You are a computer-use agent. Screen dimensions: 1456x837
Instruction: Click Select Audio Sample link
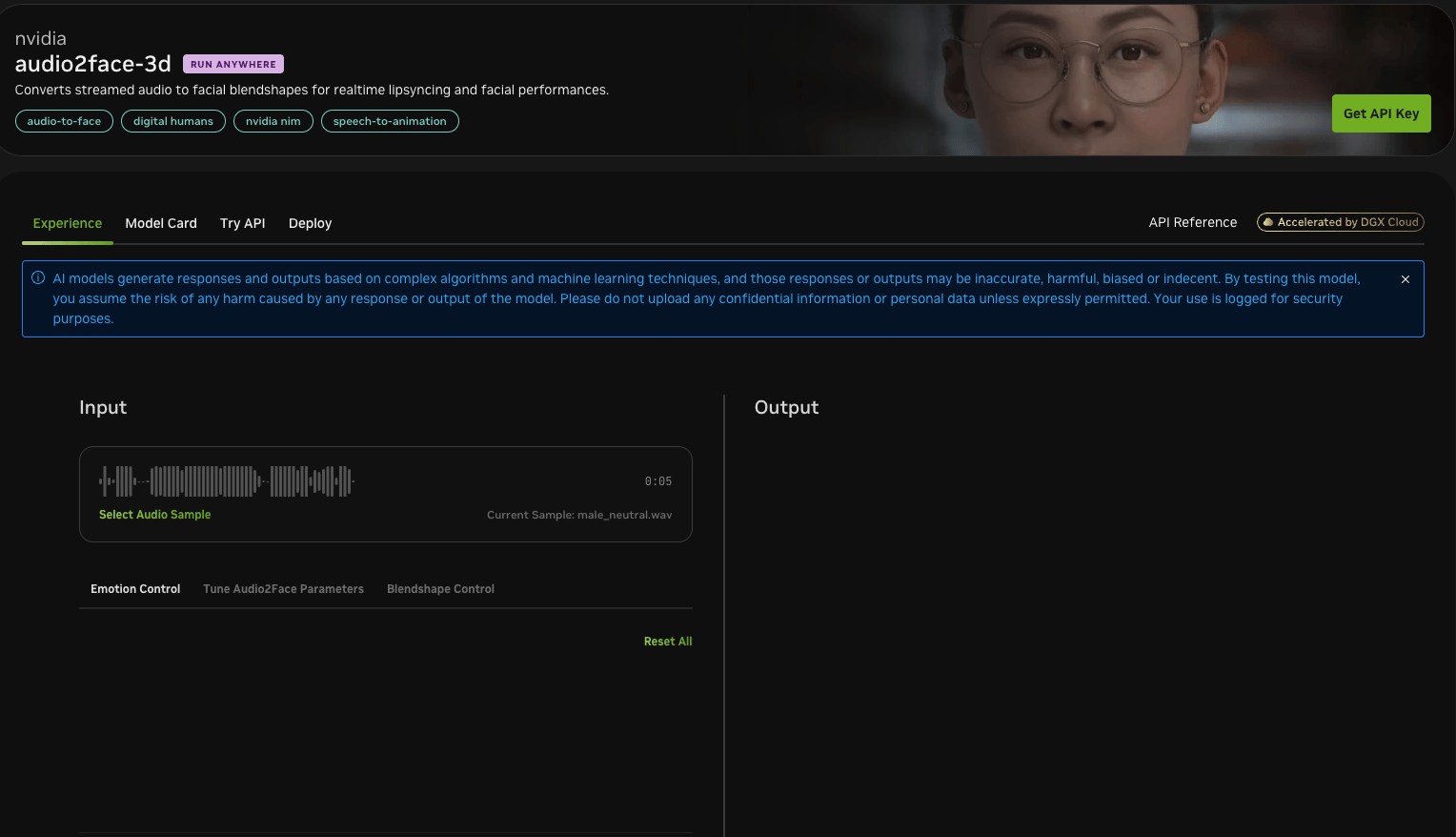(155, 515)
